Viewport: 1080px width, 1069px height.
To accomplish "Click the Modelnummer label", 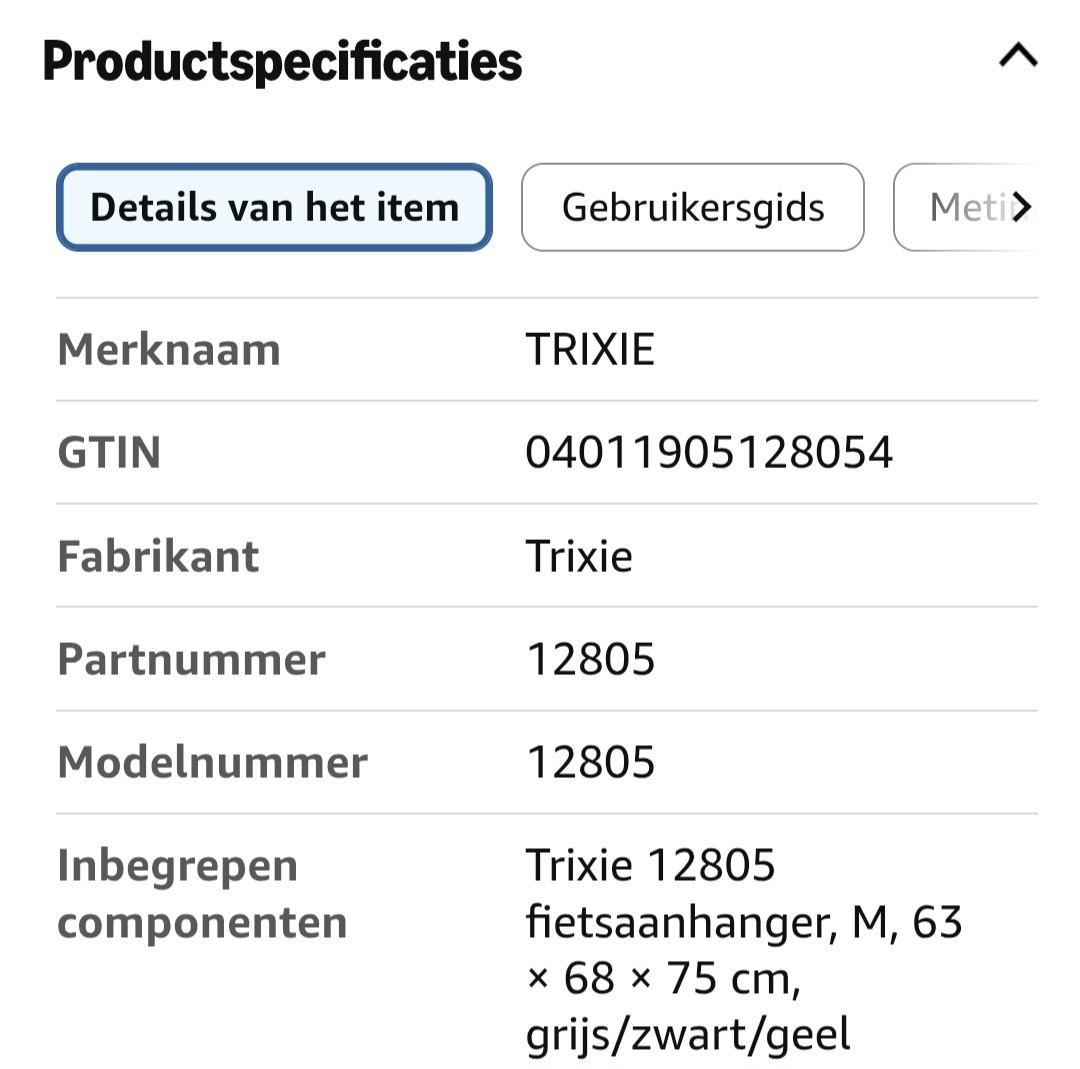I will [212, 762].
